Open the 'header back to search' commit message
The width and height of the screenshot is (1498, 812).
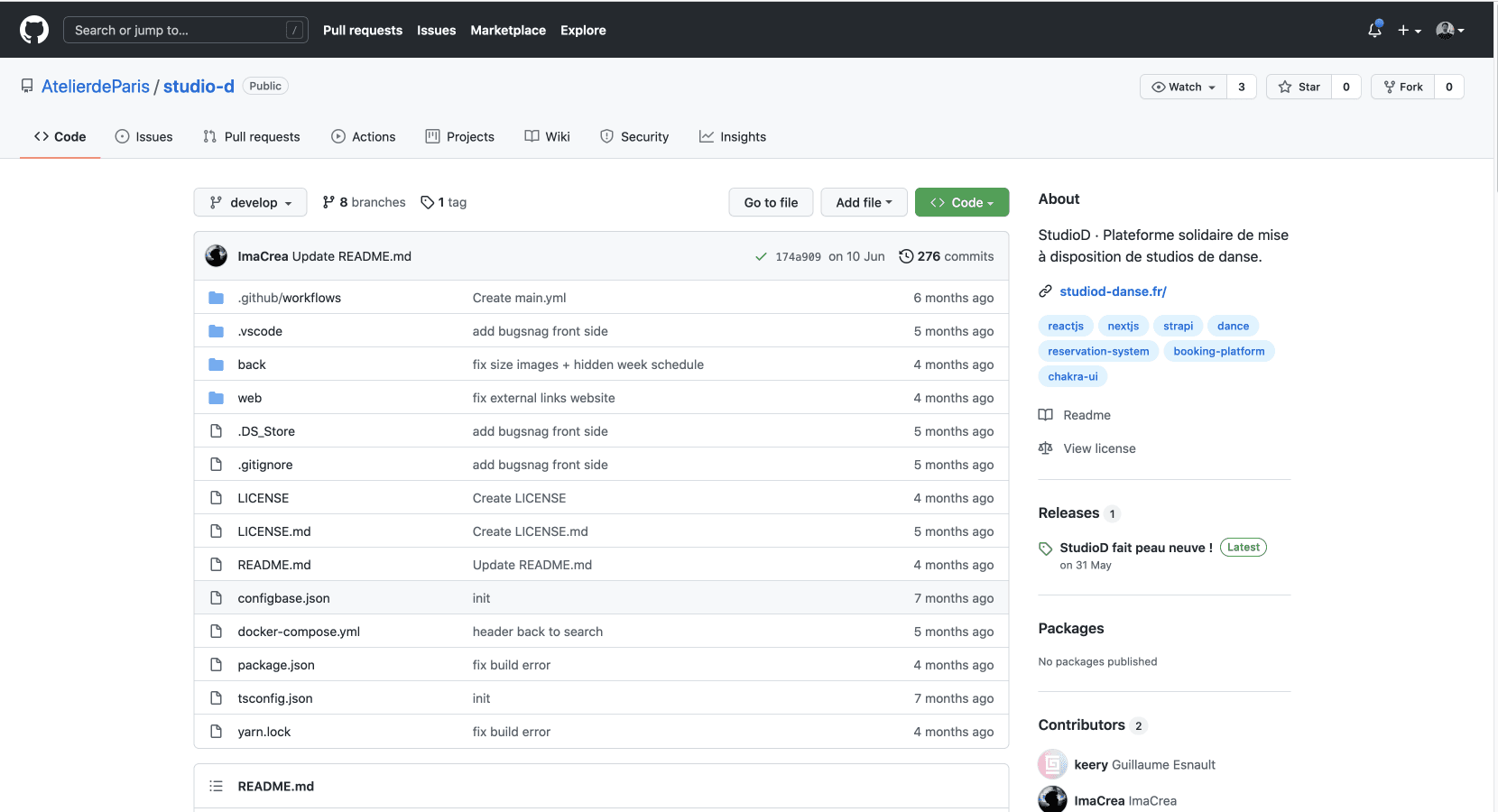pyautogui.click(x=538, y=632)
